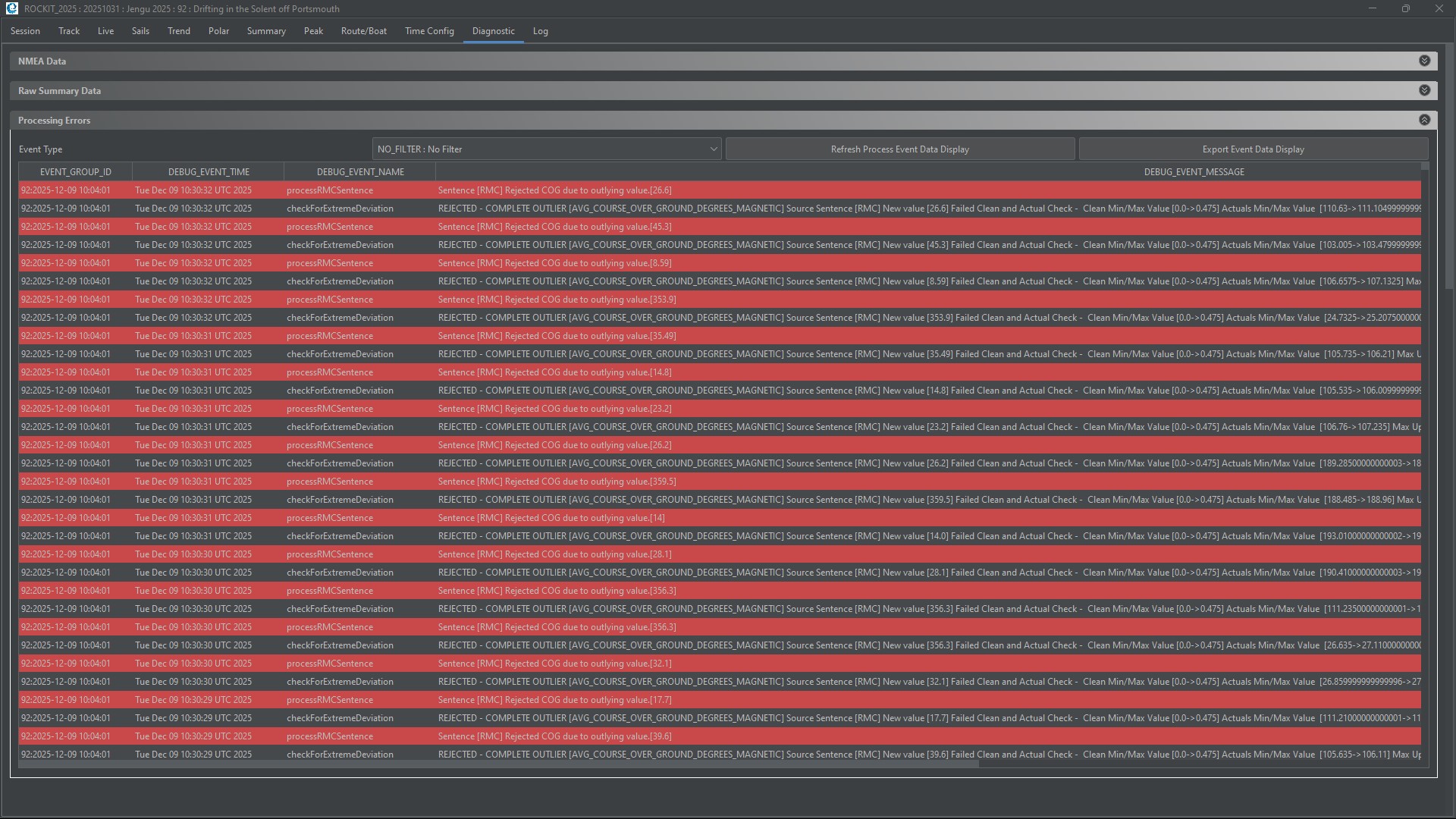This screenshot has height=819, width=1456.
Task: Switch to the Session tab
Action: pos(25,31)
